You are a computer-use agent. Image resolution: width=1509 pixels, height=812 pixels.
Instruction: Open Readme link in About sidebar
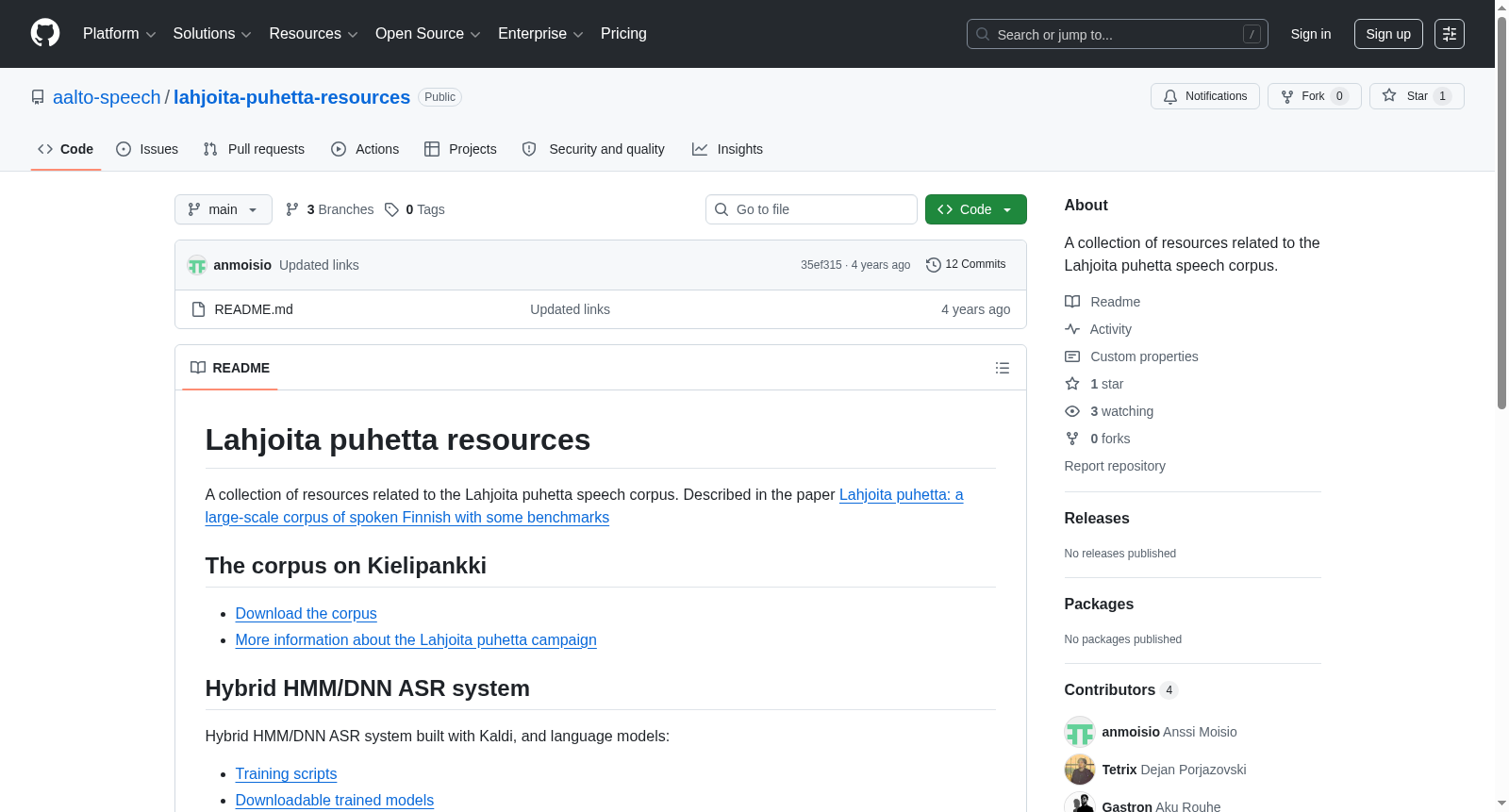pyautogui.click(x=1103, y=302)
